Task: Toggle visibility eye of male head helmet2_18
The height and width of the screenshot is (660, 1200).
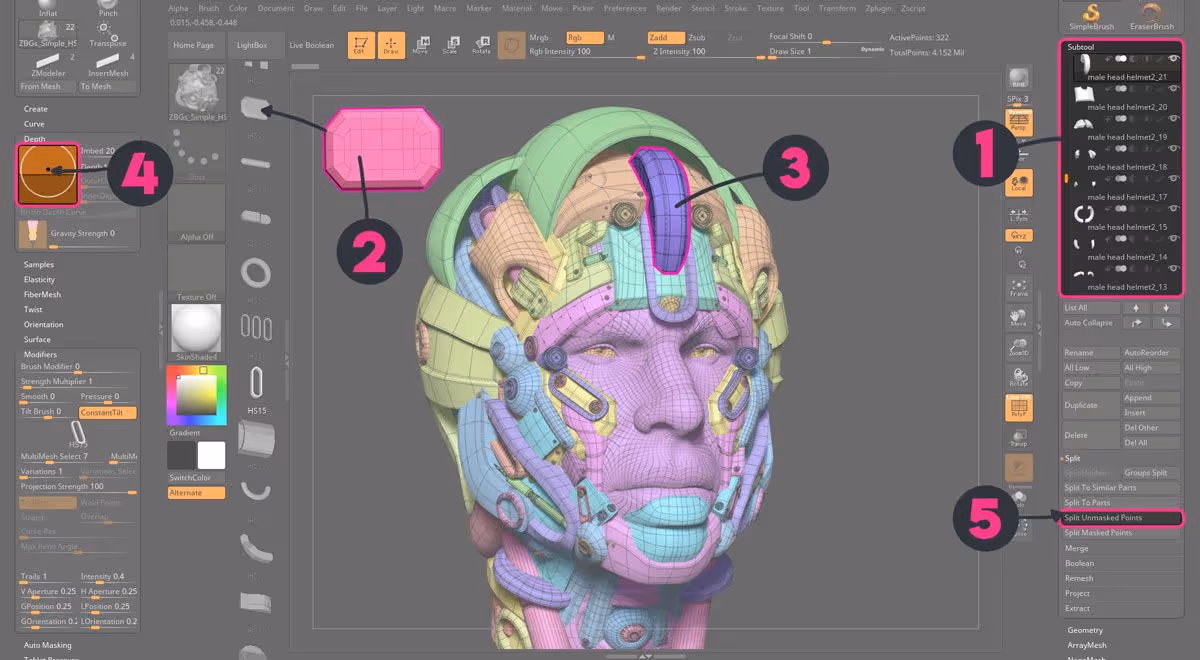Action: pyautogui.click(x=1174, y=149)
